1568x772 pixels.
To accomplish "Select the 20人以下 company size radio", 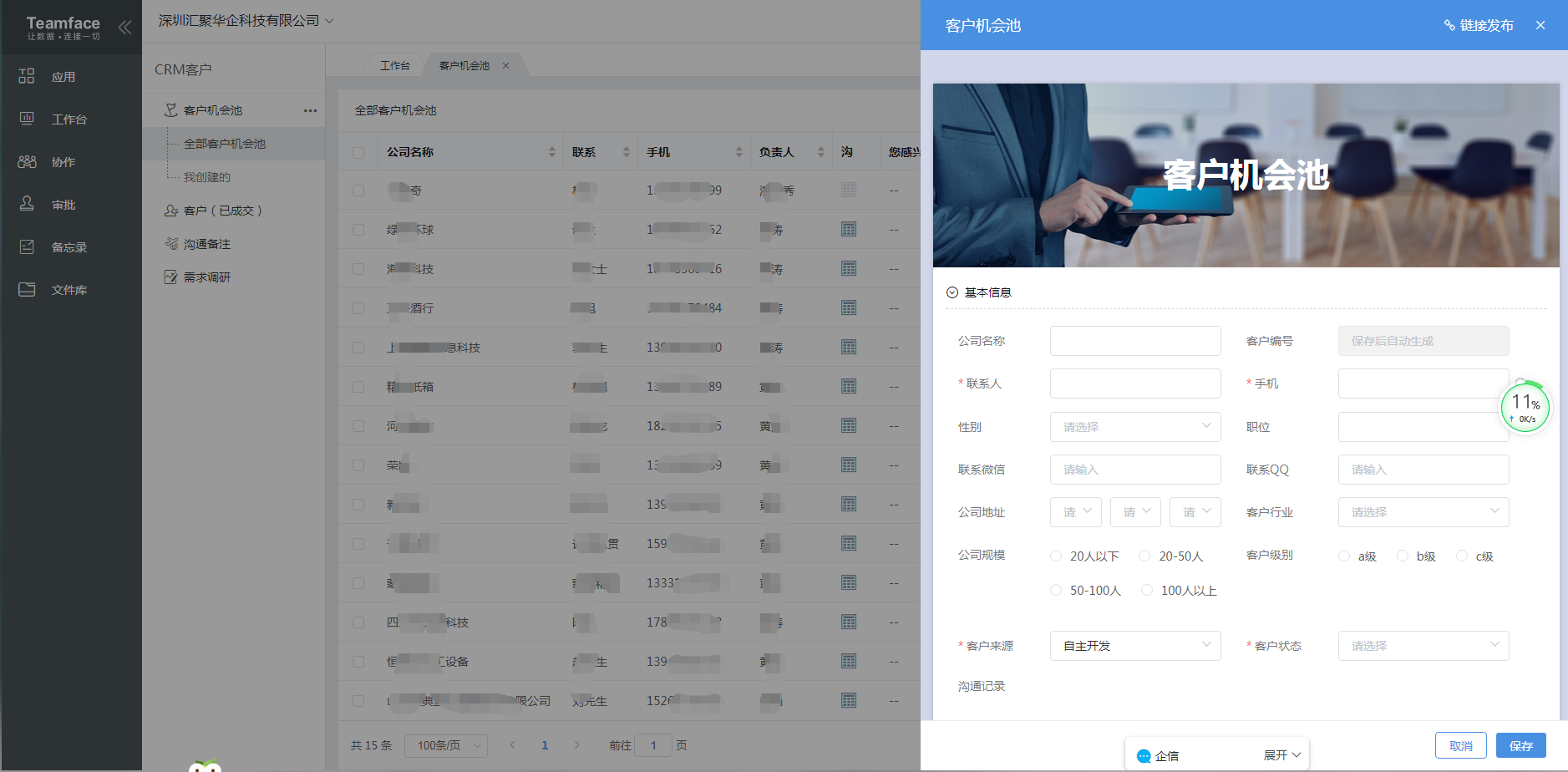I will [1056, 556].
